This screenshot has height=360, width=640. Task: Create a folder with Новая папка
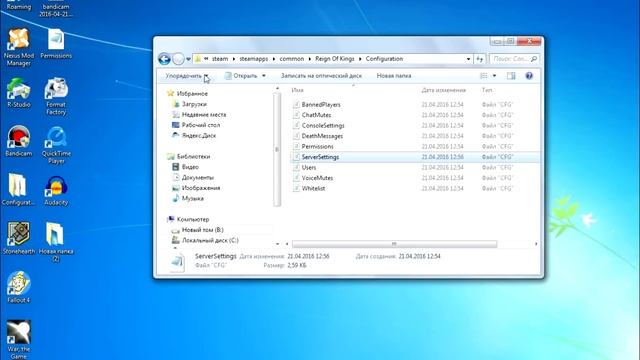coord(394,76)
